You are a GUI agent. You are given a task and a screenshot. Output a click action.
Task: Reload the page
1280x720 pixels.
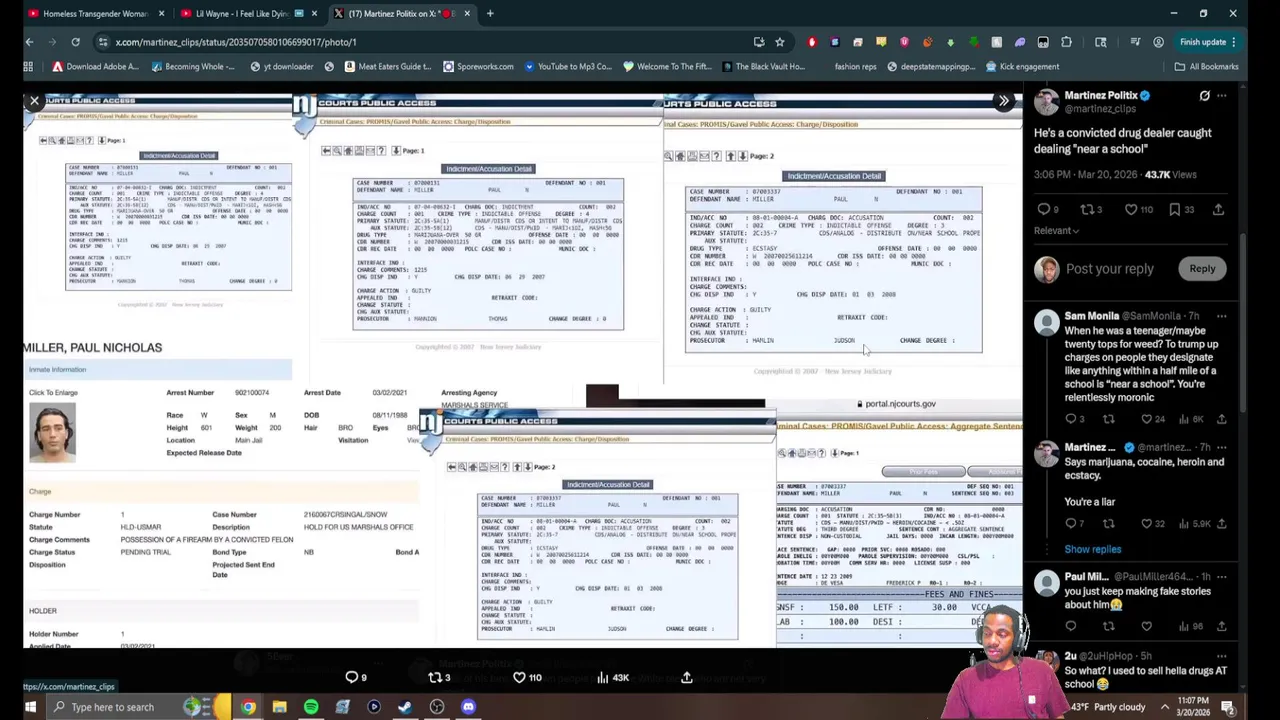[75, 42]
